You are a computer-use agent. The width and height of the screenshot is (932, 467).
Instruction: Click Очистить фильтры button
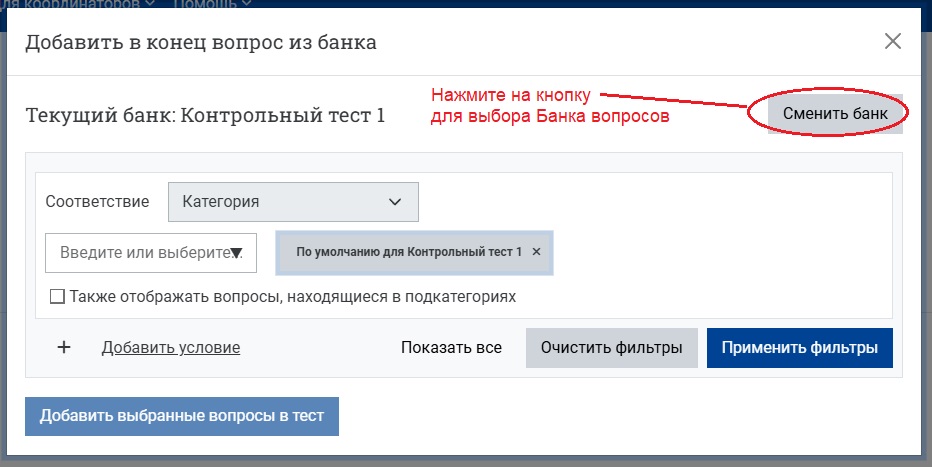pyautogui.click(x=612, y=348)
